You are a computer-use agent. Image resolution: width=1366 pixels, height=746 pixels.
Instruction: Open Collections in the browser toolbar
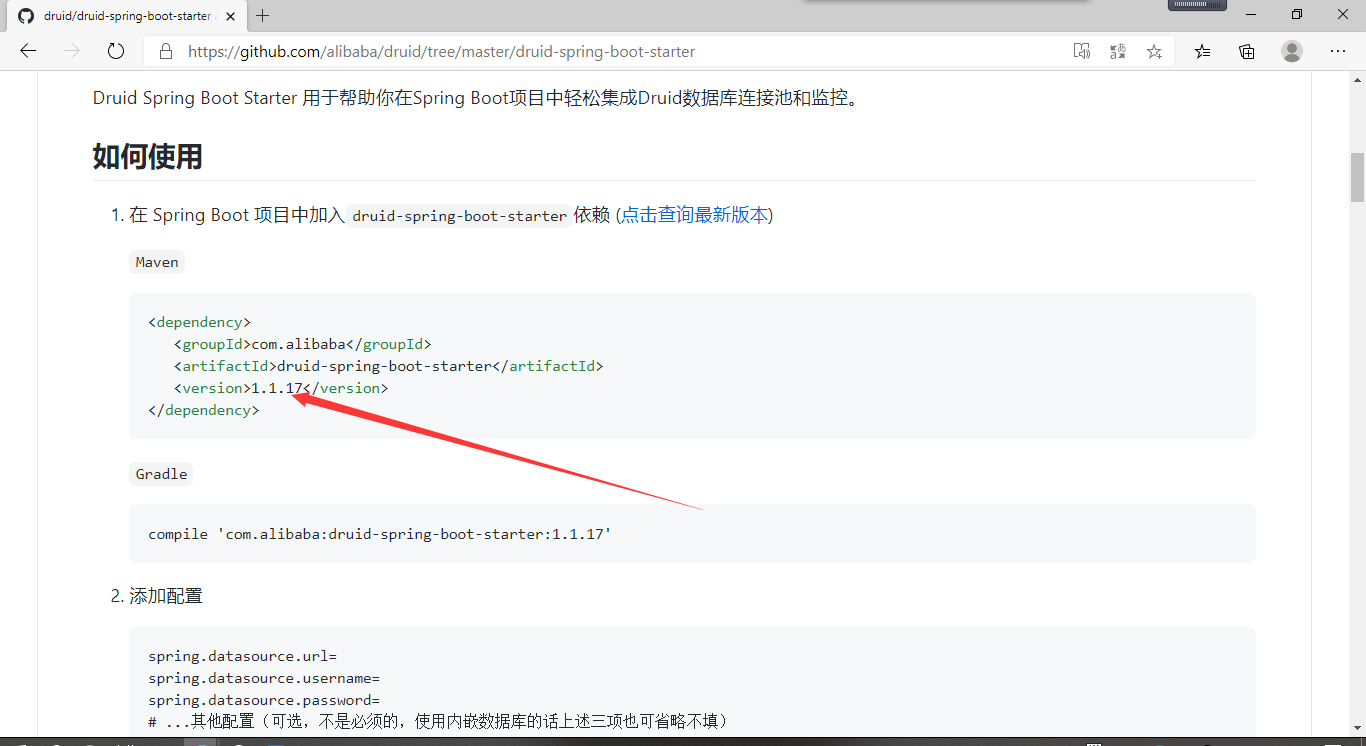pyautogui.click(x=1246, y=51)
